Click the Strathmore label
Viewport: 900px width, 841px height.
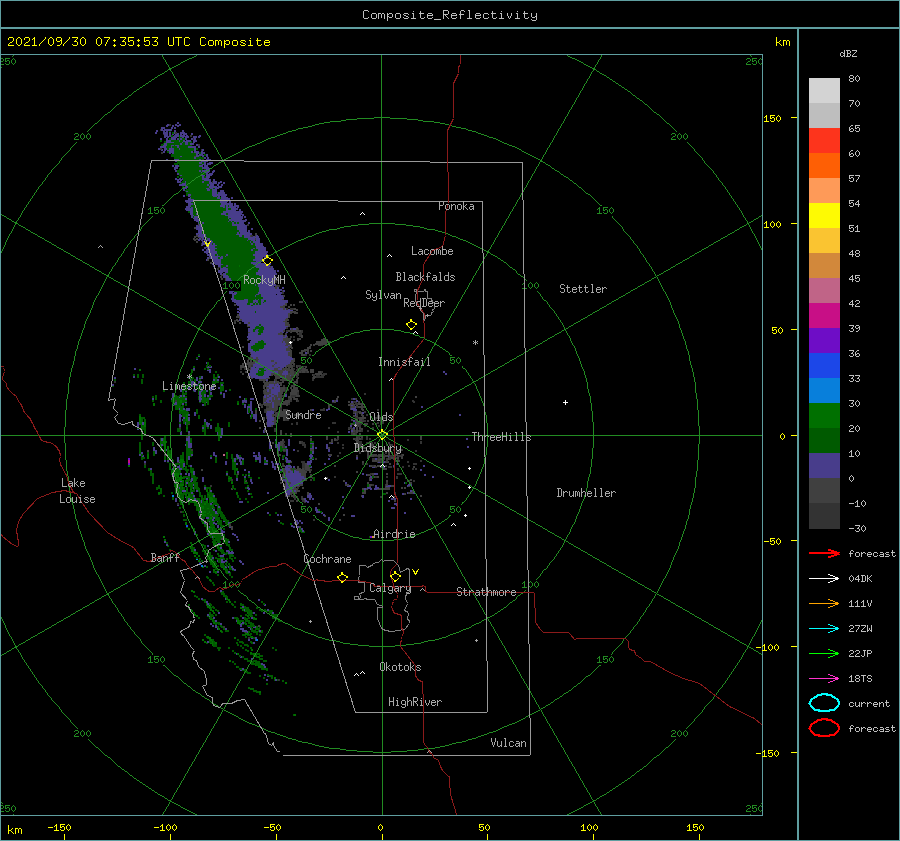[x=486, y=592]
